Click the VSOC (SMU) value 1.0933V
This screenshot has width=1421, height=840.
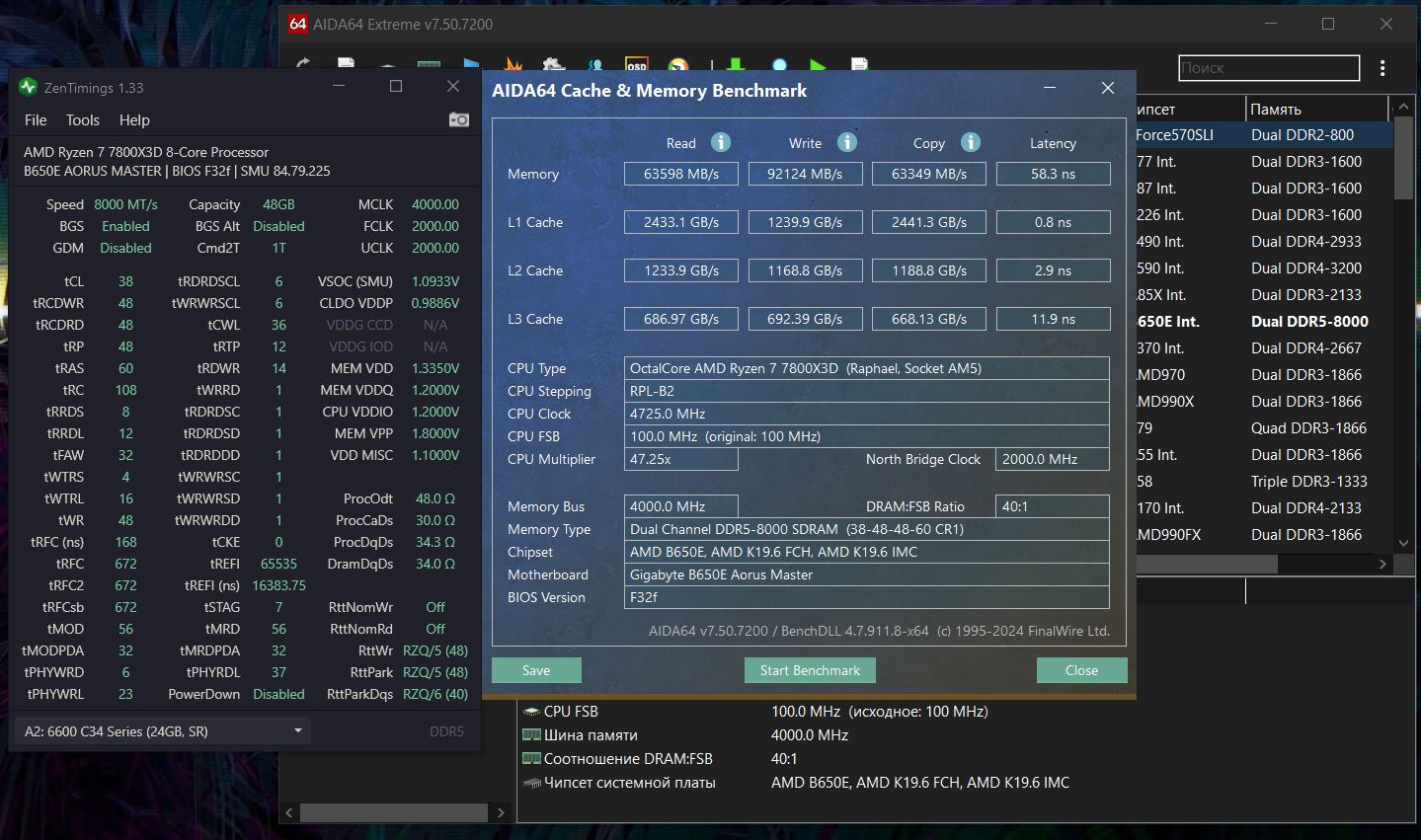pos(435,281)
